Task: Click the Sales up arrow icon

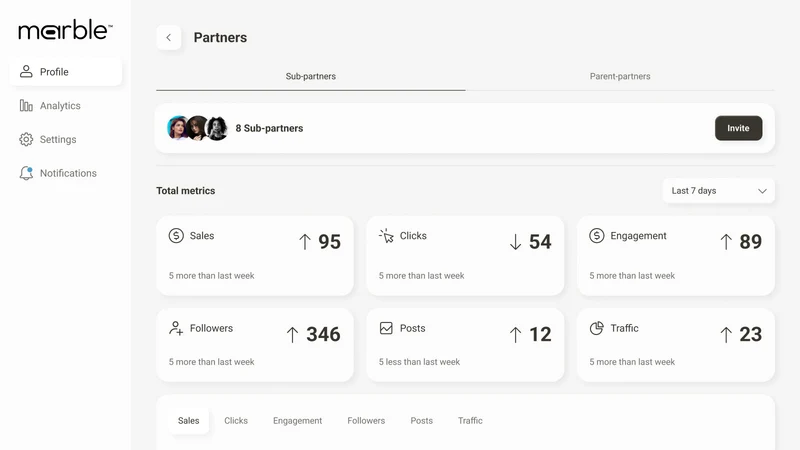Action: (x=305, y=242)
